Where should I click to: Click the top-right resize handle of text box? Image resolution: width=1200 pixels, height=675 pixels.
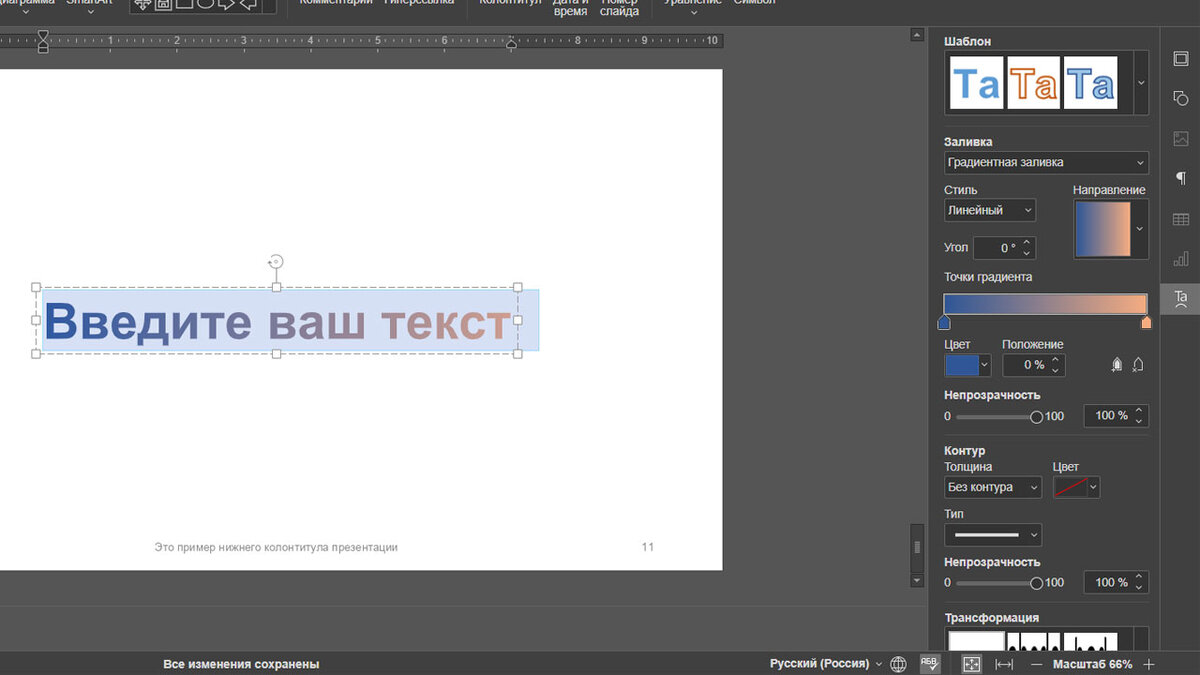point(518,287)
